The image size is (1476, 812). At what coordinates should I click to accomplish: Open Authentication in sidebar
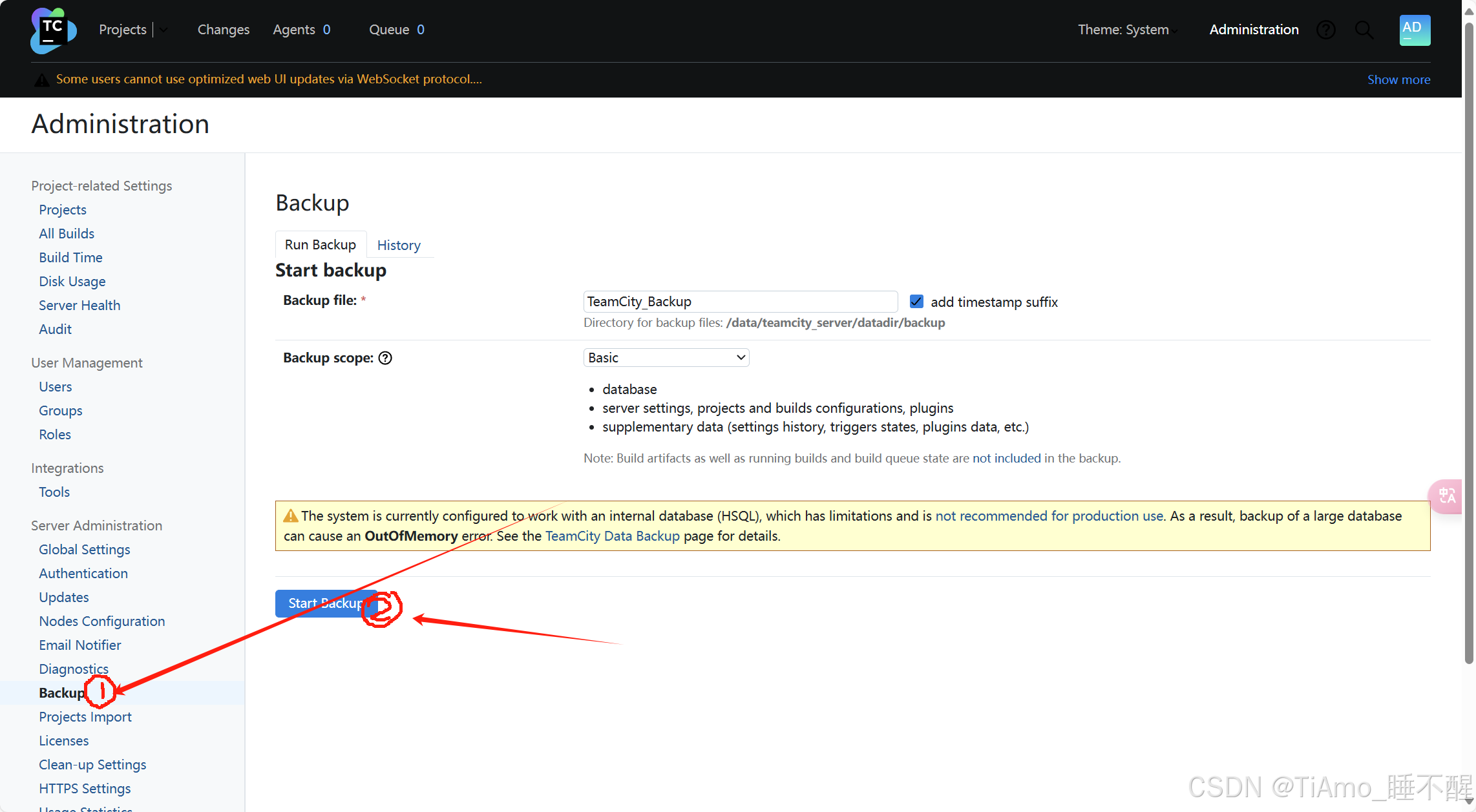83,573
